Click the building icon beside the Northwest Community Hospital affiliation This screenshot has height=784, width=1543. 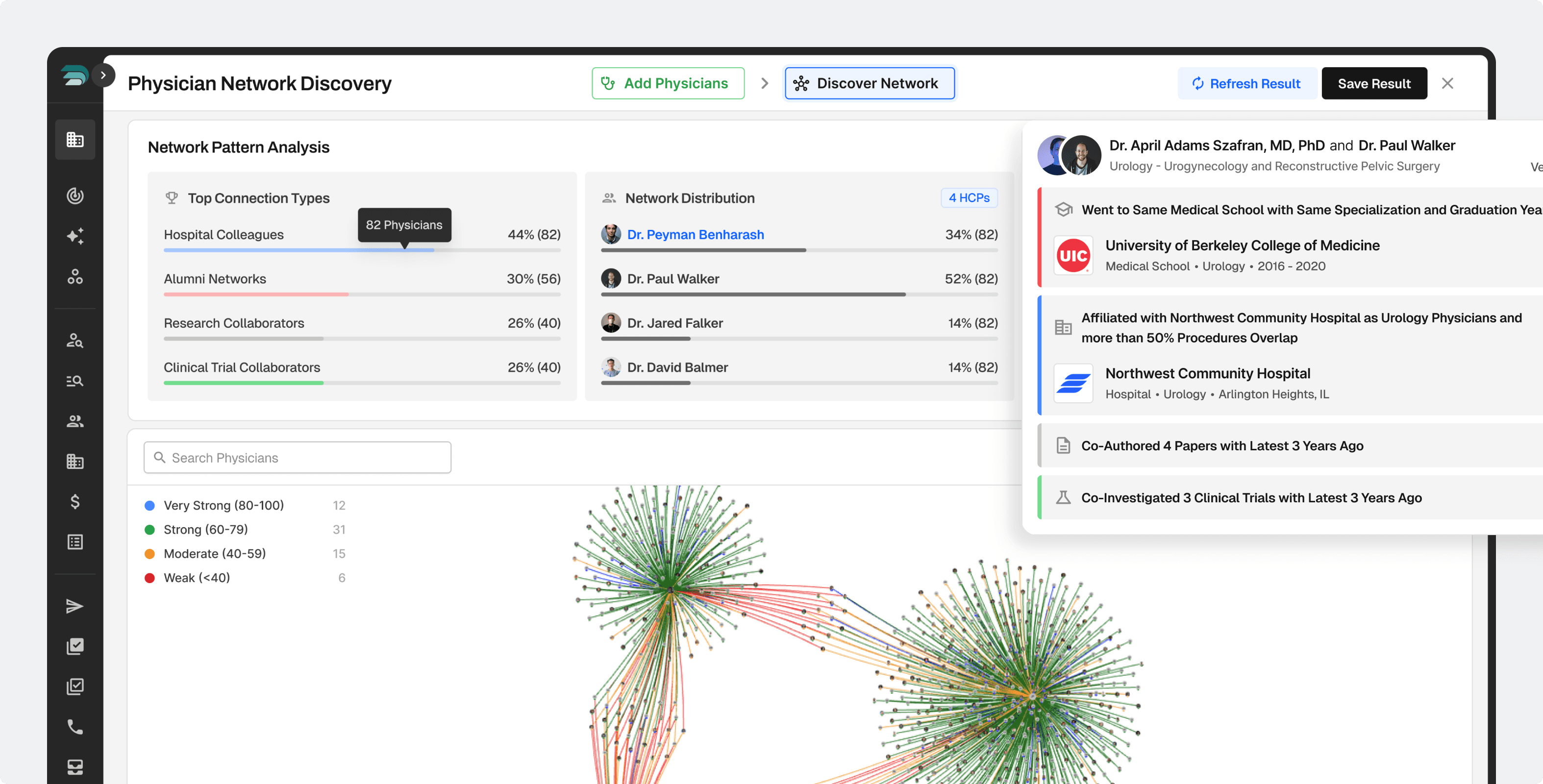1063,328
